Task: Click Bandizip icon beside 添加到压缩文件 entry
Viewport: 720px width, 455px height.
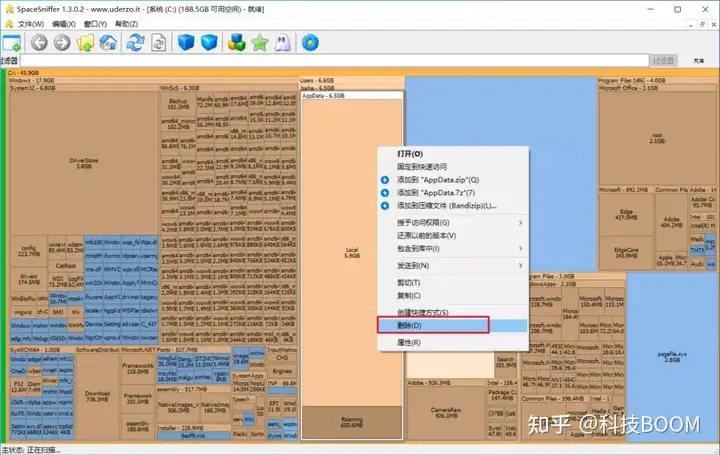Action: tap(385, 206)
